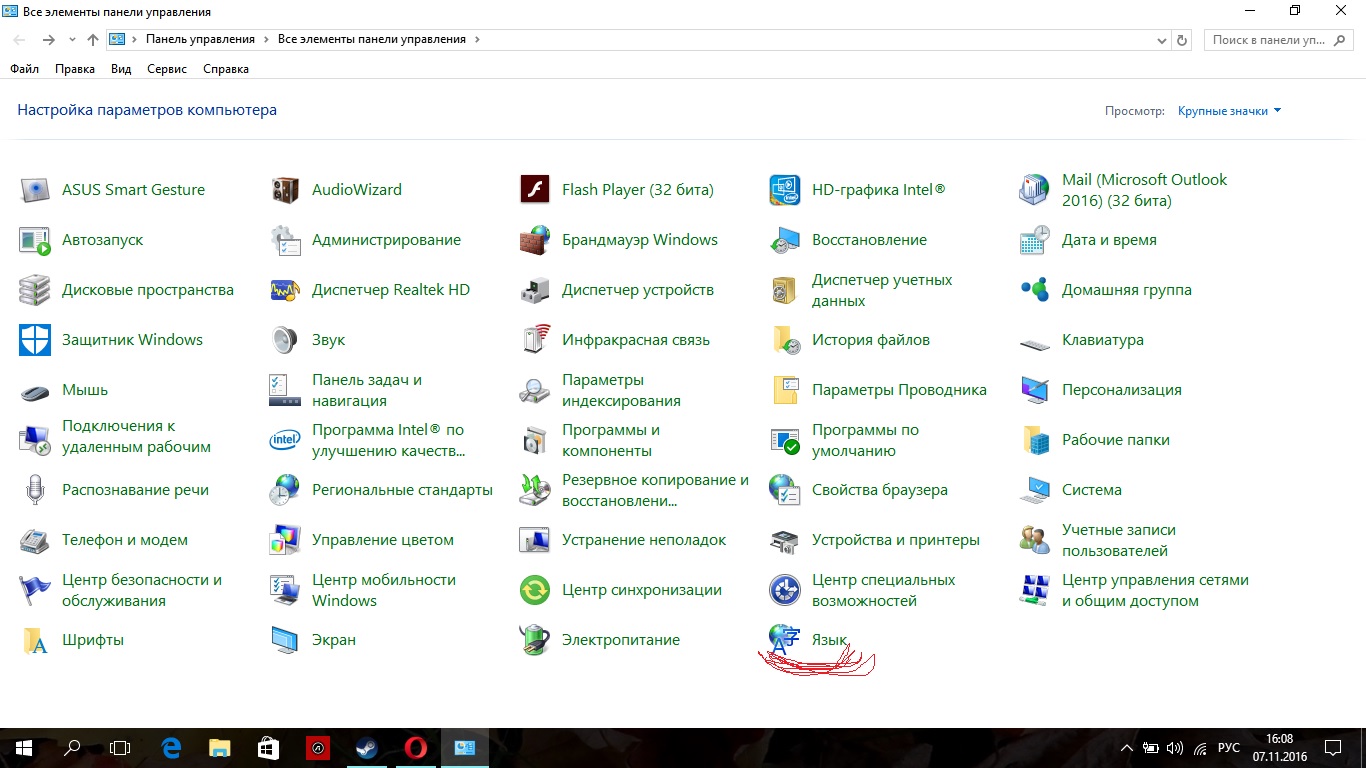Open the Сервис menu
Screen dimensions: 1366x768
[x=167, y=69]
